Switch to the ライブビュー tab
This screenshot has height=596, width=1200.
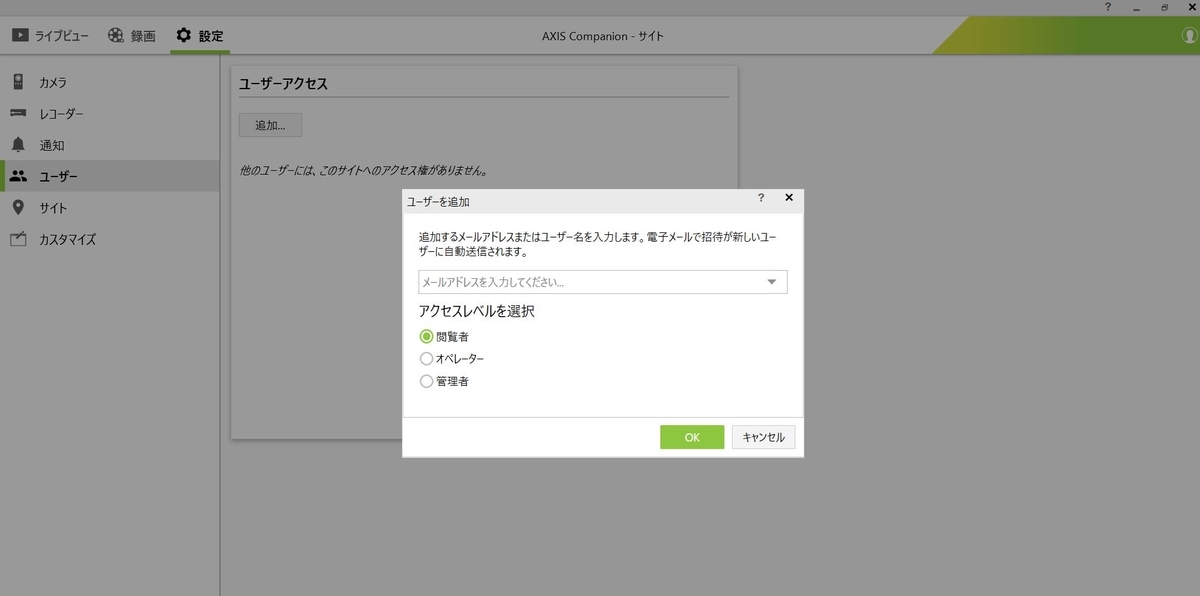click(49, 36)
